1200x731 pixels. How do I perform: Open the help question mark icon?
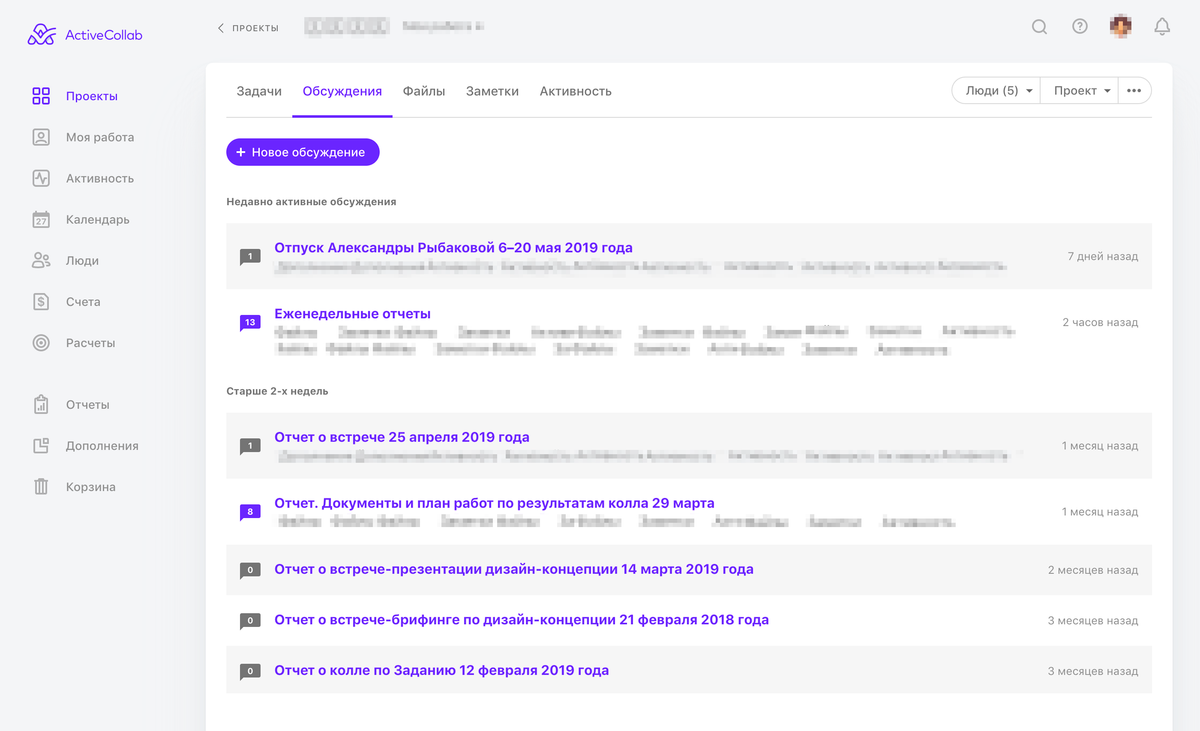pos(1080,27)
